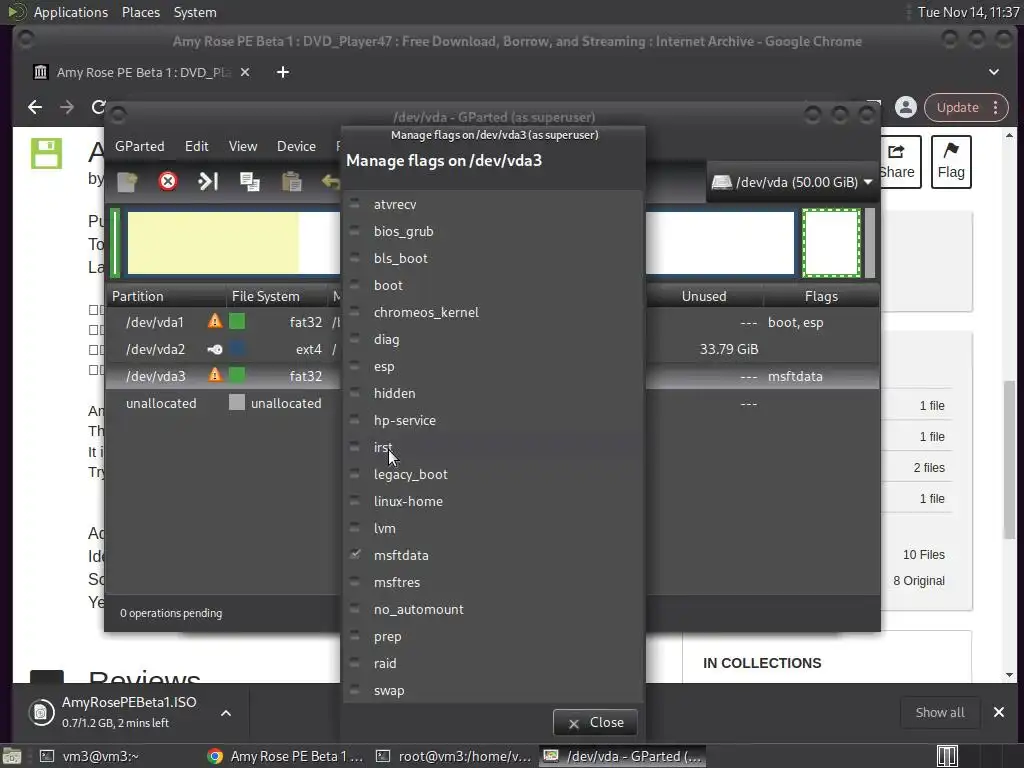The image size is (1024, 768).
Task: Open the GParted menu
Action: (140, 146)
